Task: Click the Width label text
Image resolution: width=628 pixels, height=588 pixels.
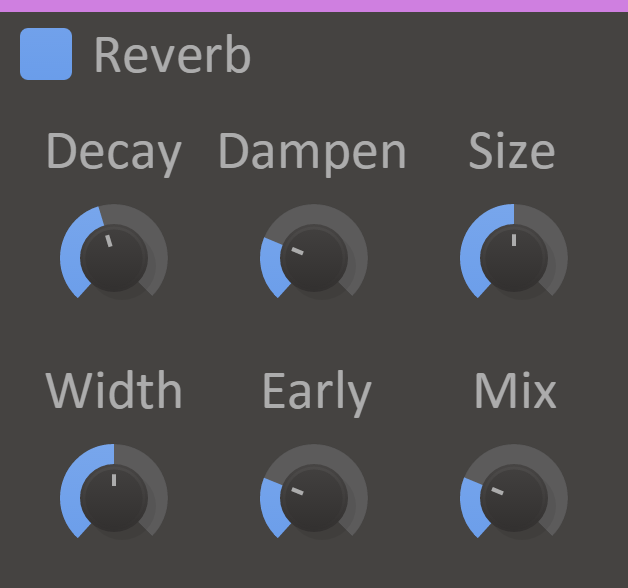Action: [x=114, y=391]
